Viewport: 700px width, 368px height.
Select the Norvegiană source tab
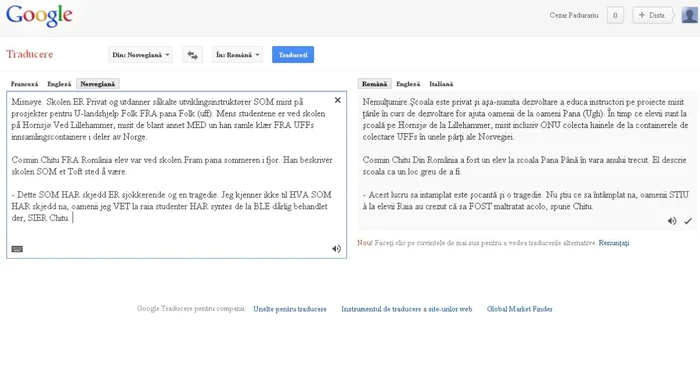click(x=97, y=84)
